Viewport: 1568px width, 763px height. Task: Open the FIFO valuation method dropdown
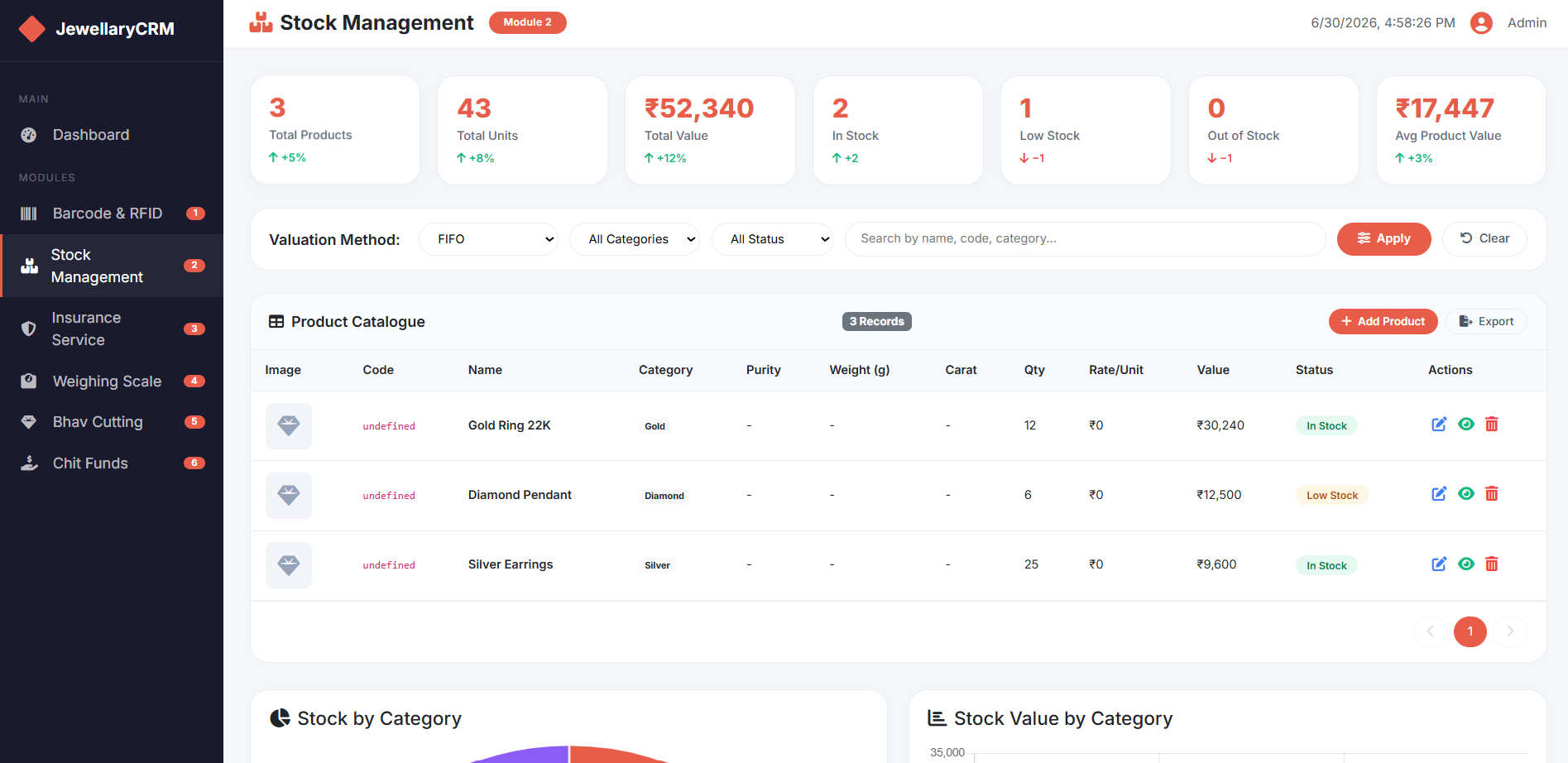pos(488,239)
